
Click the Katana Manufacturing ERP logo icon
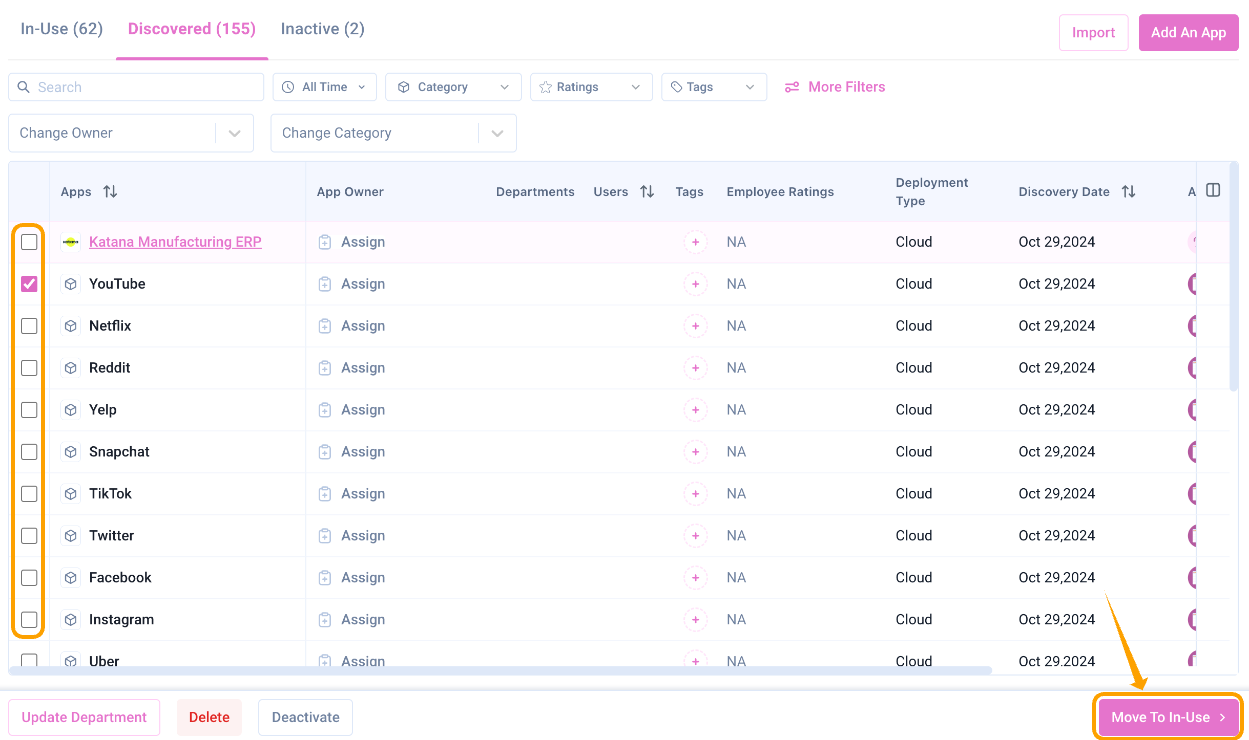pos(70,242)
